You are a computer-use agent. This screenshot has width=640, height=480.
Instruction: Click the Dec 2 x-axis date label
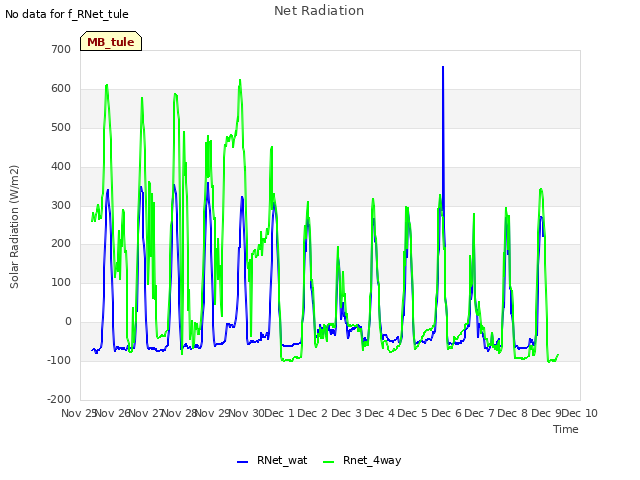[x=313, y=413]
